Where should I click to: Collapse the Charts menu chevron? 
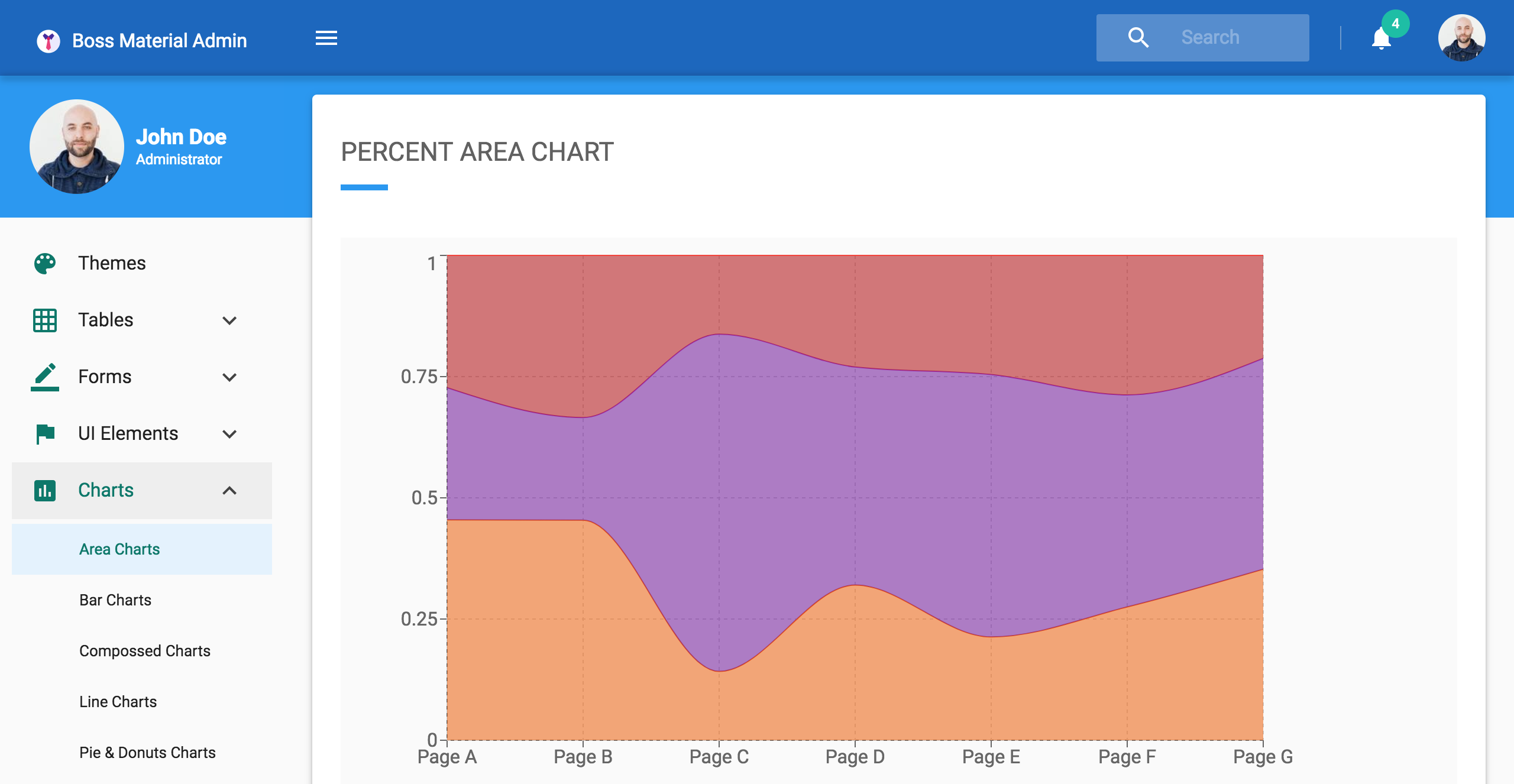pos(229,491)
